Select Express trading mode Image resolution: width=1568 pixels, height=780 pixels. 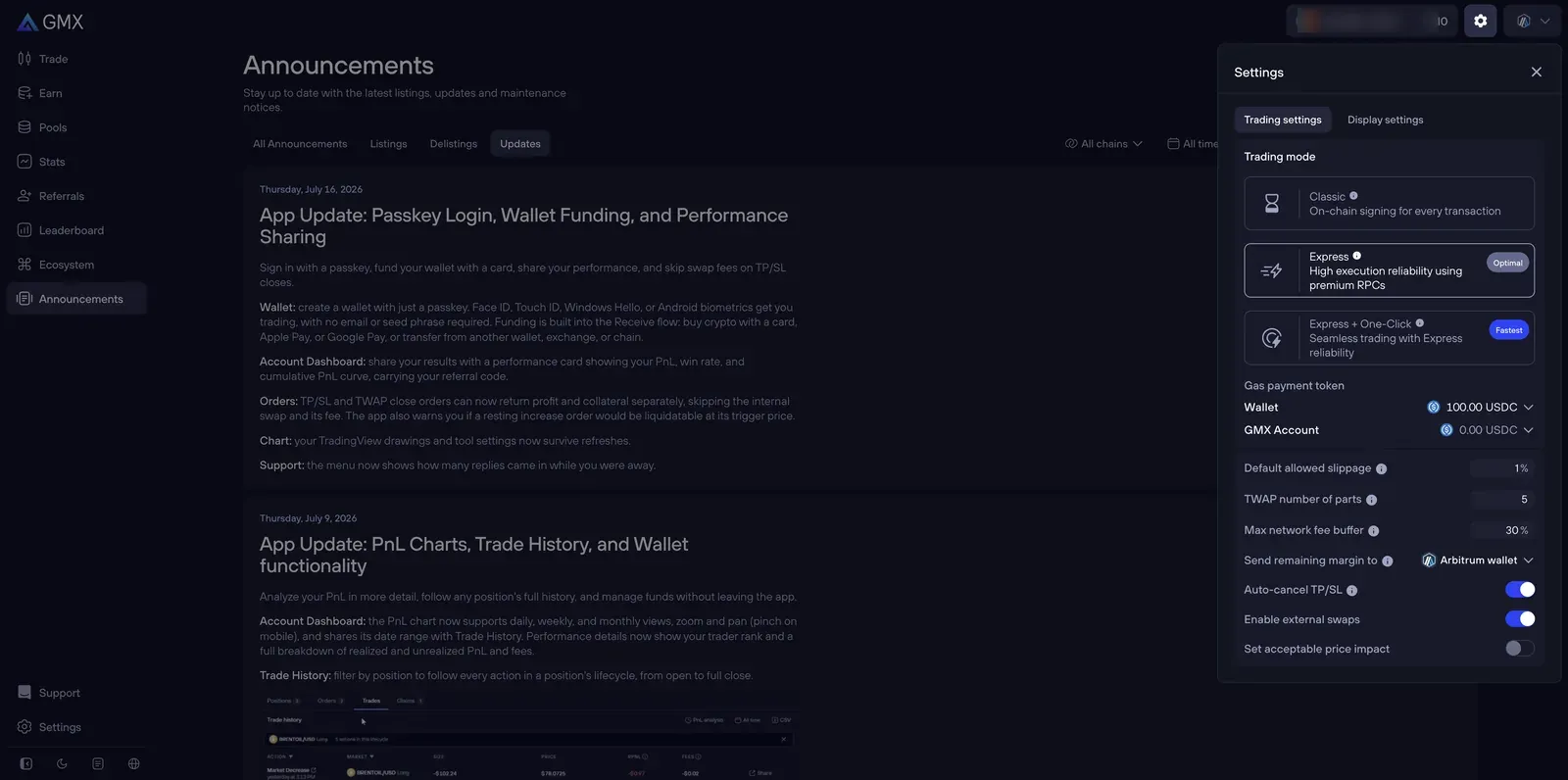[1389, 270]
